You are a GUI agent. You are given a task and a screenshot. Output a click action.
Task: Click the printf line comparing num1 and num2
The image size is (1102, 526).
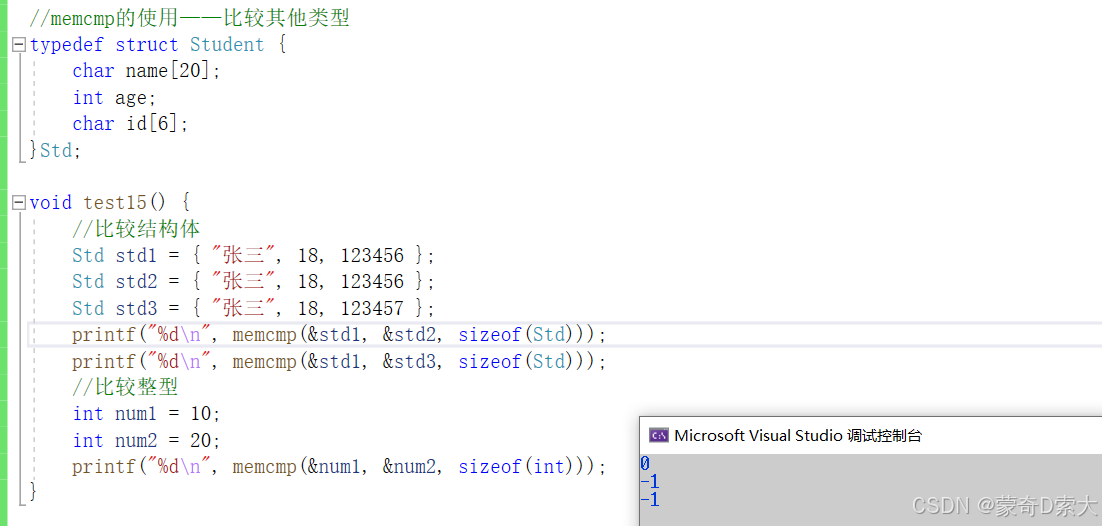pyautogui.click(x=339, y=467)
